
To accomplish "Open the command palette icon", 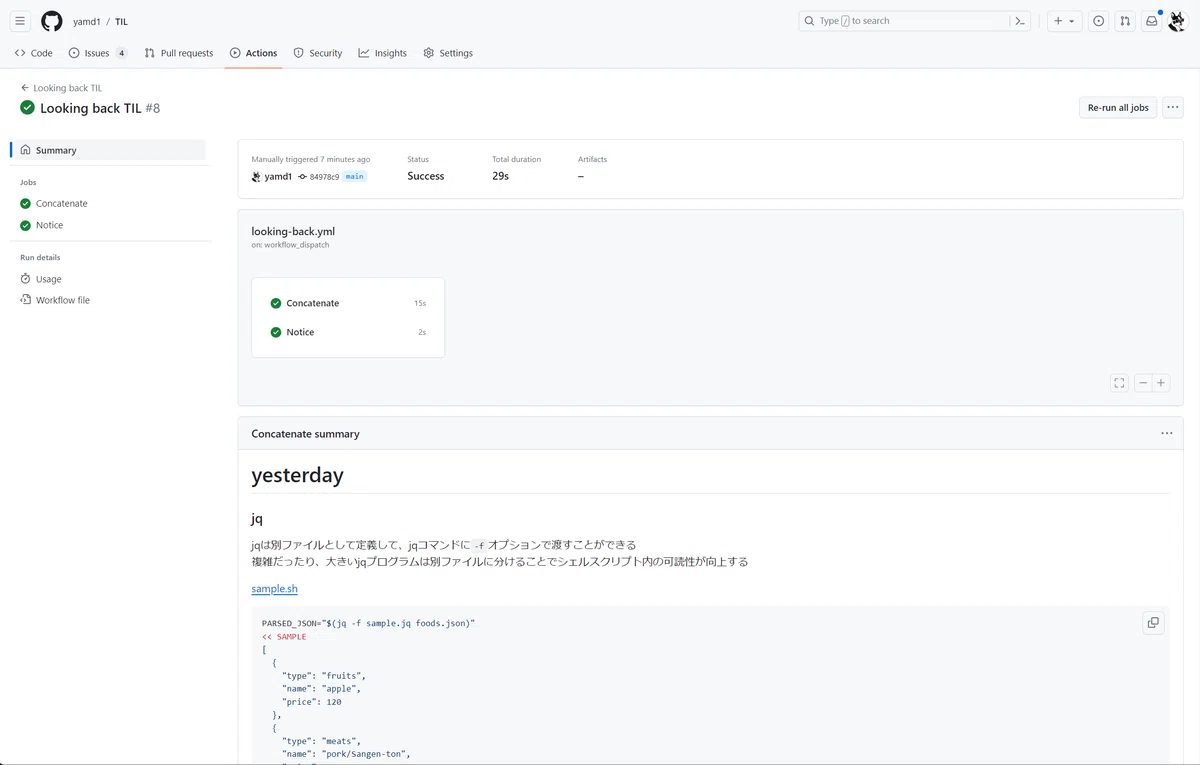I will click(1020, 21).
